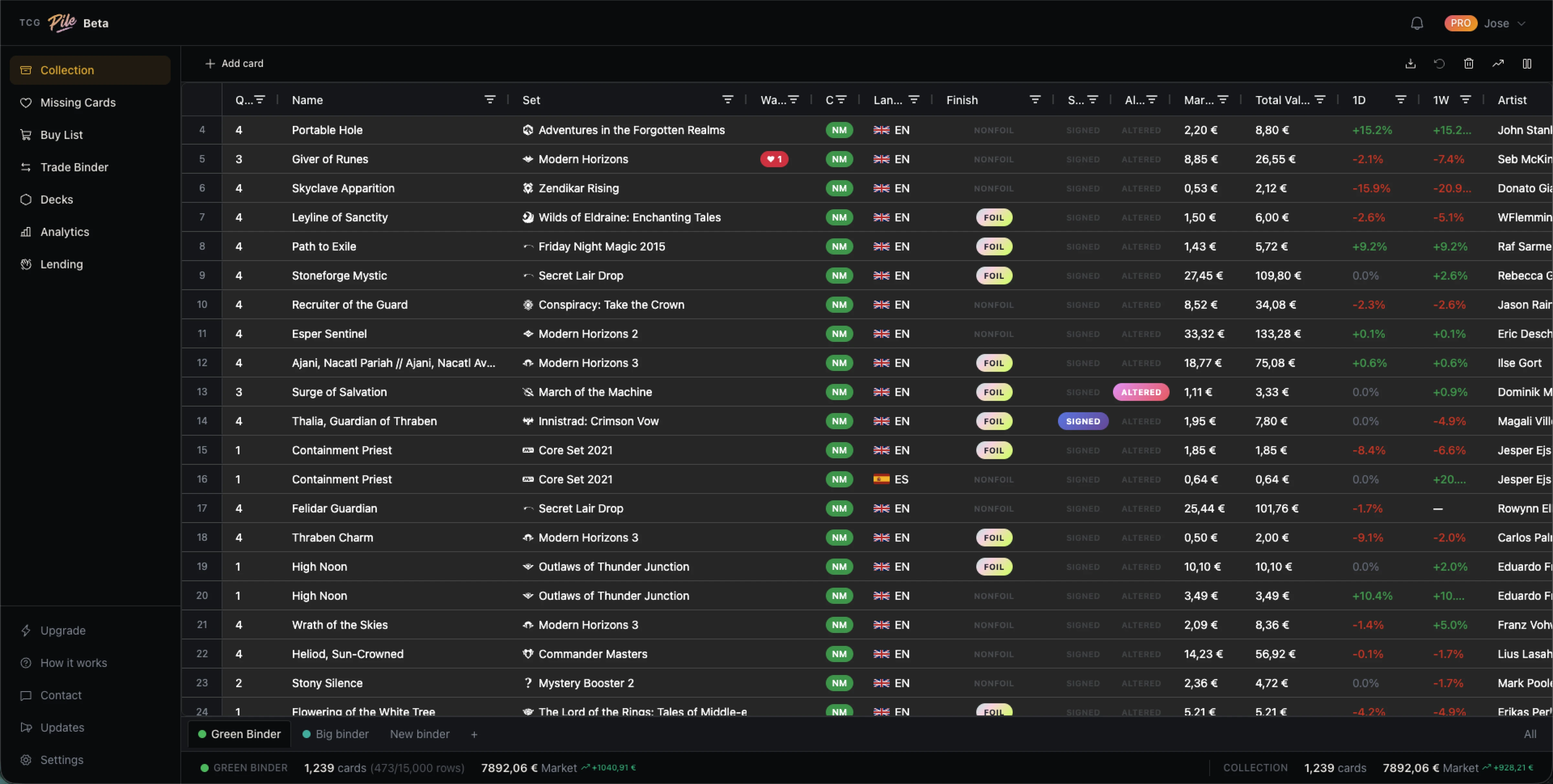Click the trash delete icon
The width and height of the screenshot is (1553, 784).
(1469, 64)
